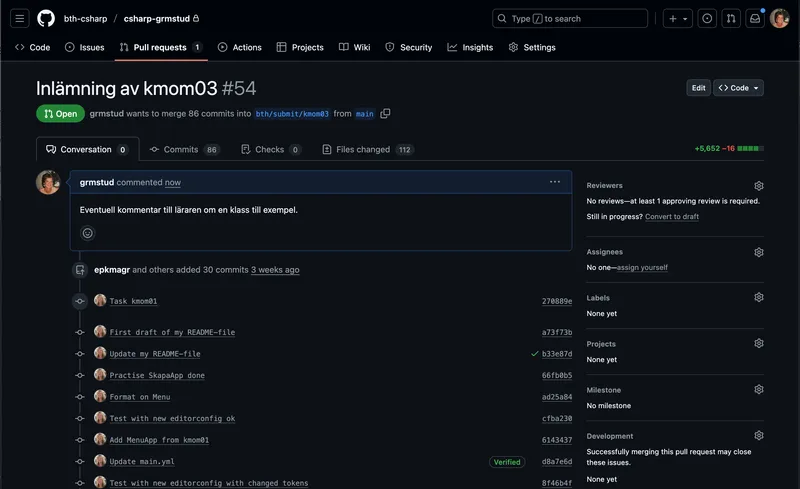
Task: Open Labels settings gear
Action: tap(758, 298)
